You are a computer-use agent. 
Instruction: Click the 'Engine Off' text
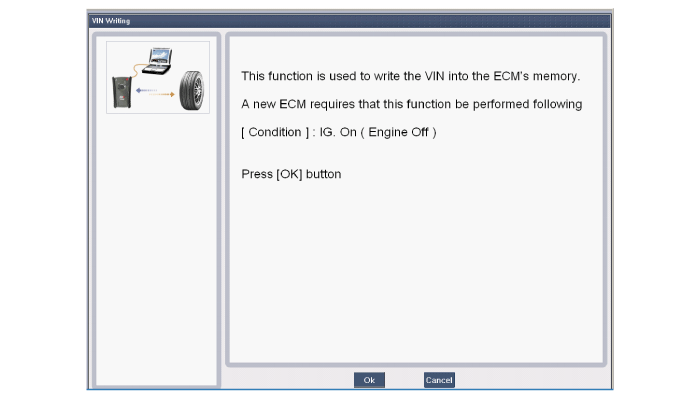coord(398,133)
